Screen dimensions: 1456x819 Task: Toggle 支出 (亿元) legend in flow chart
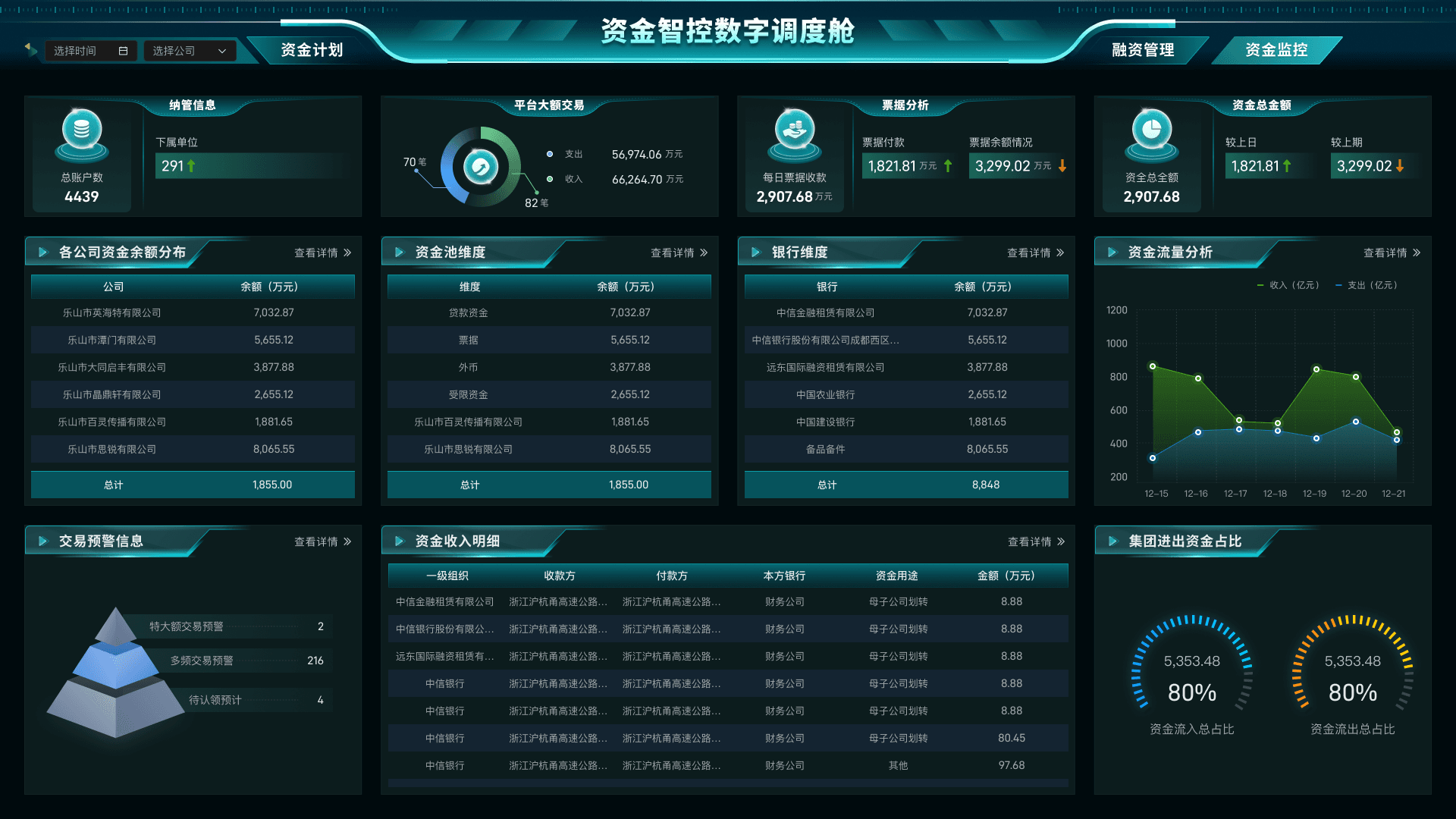coord(1367,285)
